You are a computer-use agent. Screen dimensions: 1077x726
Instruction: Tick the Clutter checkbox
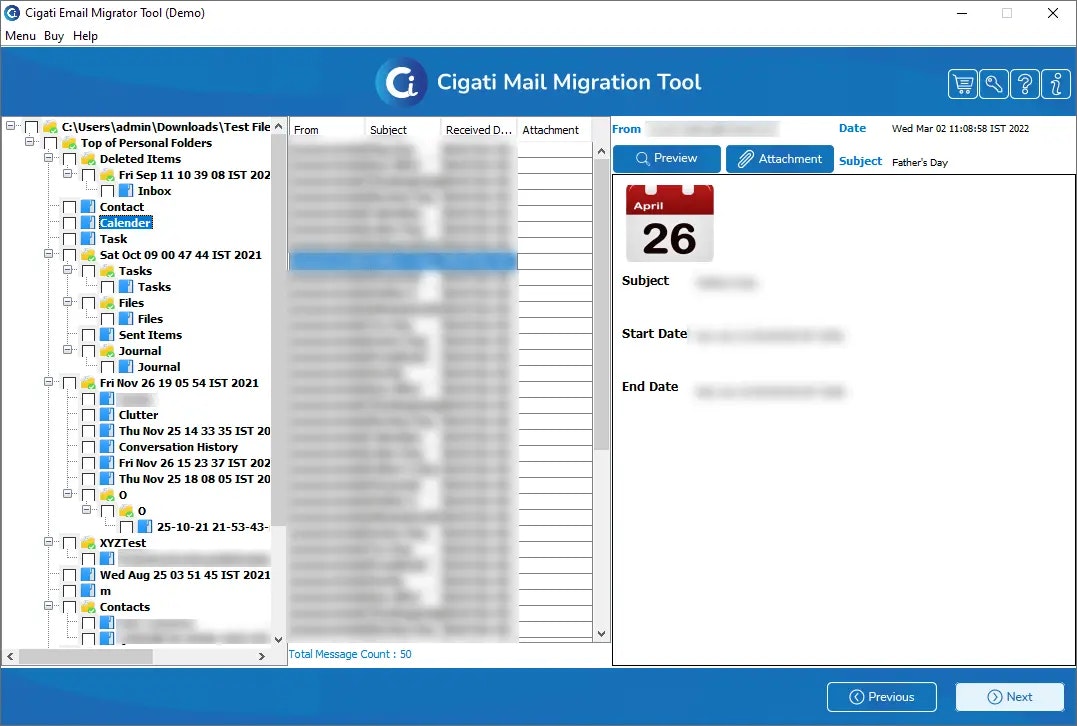(x=89, y=415)
